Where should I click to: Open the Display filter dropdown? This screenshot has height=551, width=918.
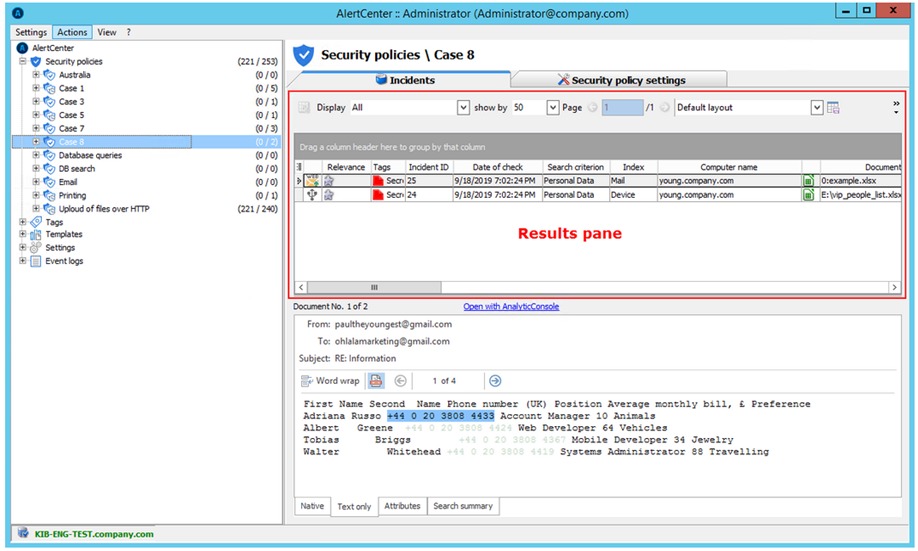[x=463, y=108]
